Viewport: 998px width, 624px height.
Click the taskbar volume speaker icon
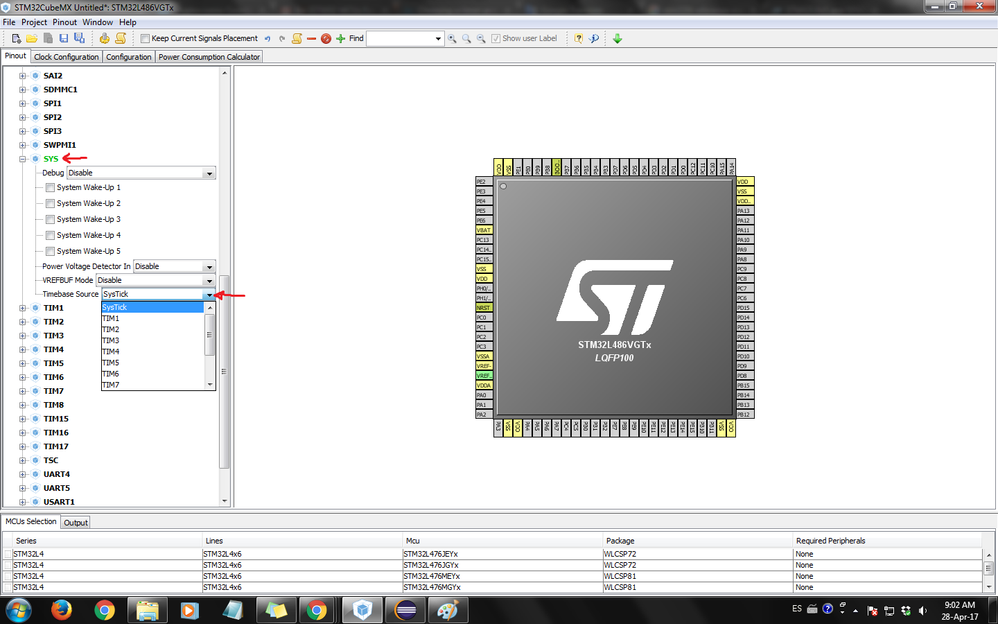tap(923, 611)
